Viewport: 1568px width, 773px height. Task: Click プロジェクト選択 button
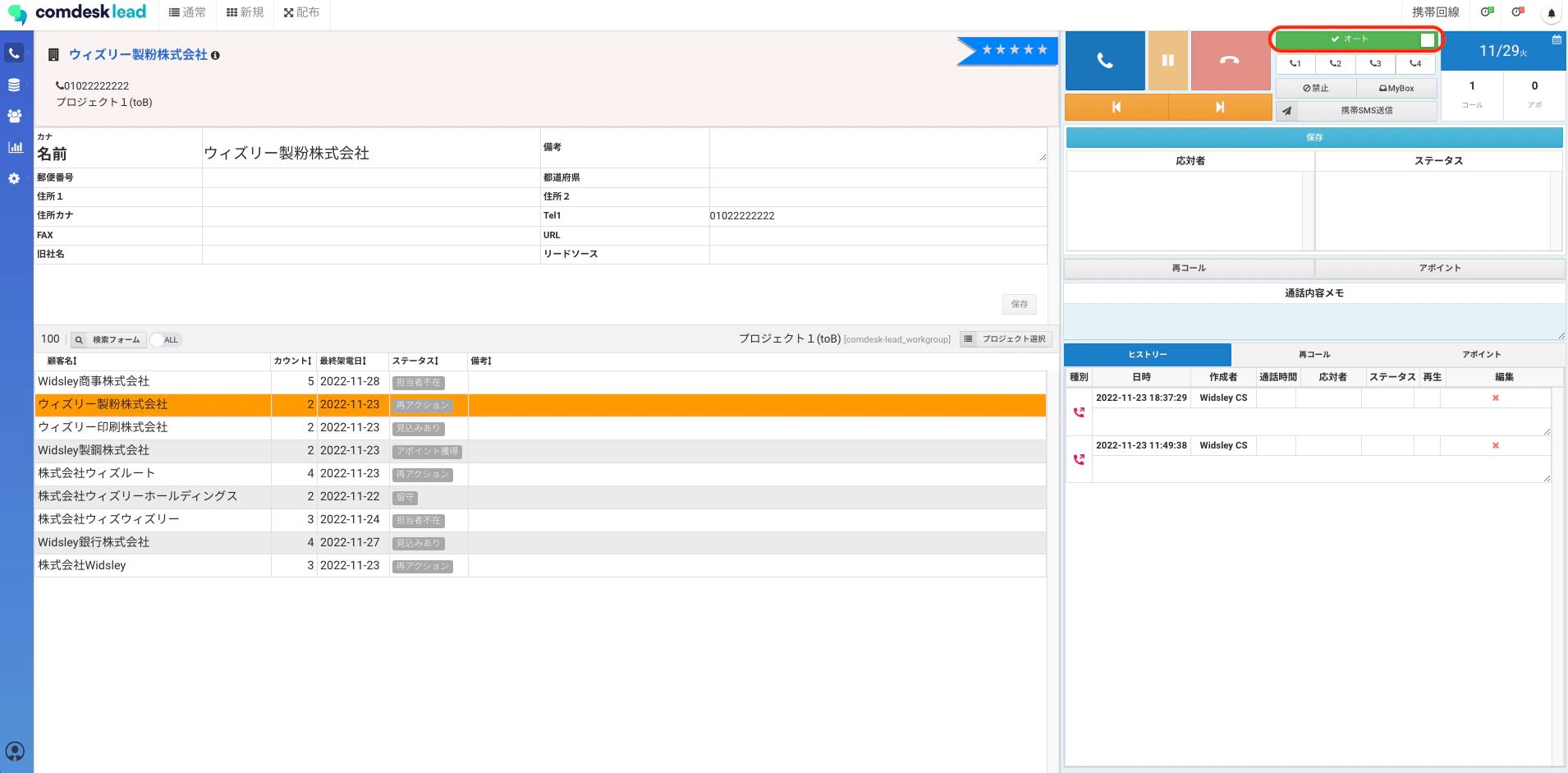pyautogui.click(x=1006, y=339)
